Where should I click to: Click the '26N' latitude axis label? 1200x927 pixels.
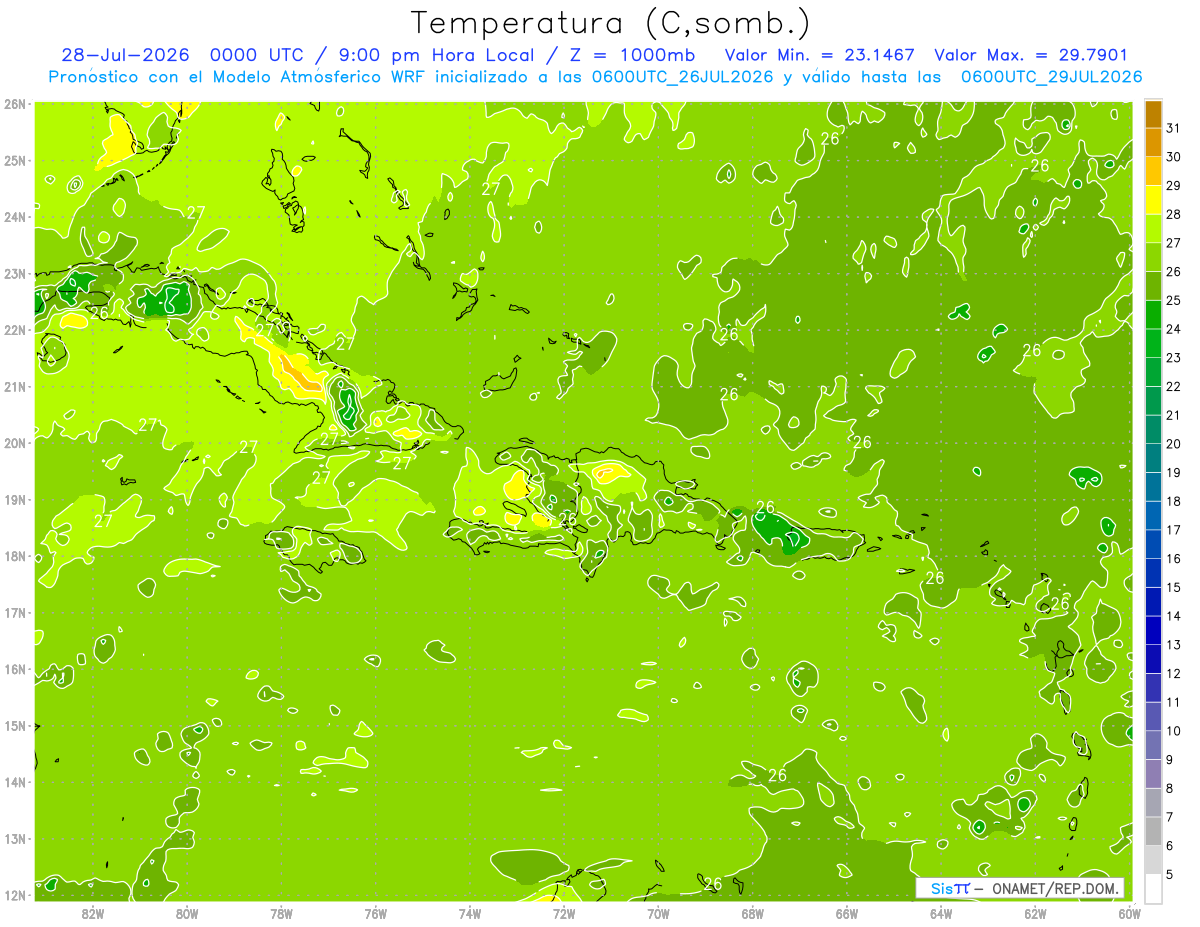[x=15, y=104]
